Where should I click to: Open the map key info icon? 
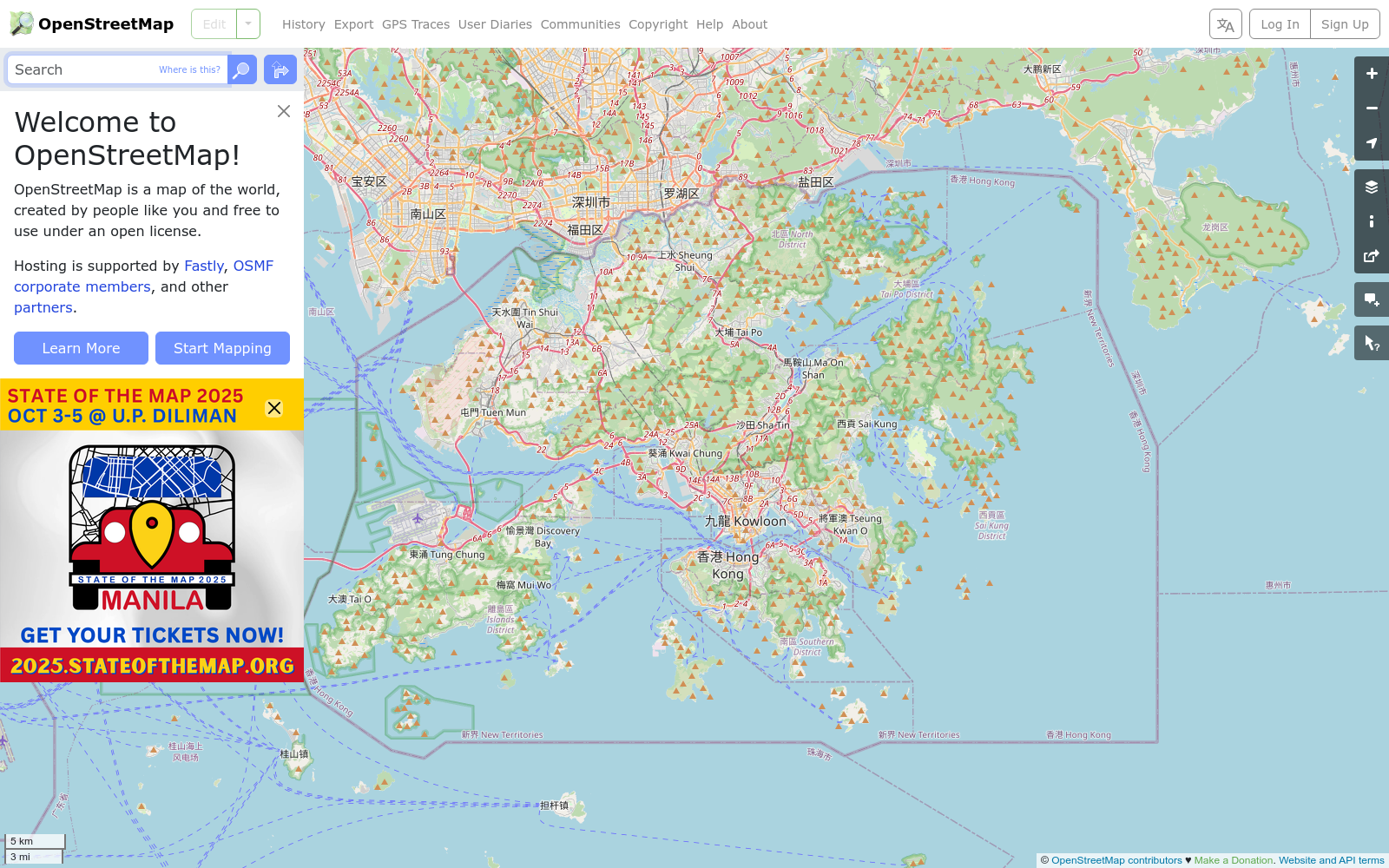coord(1372,221)
